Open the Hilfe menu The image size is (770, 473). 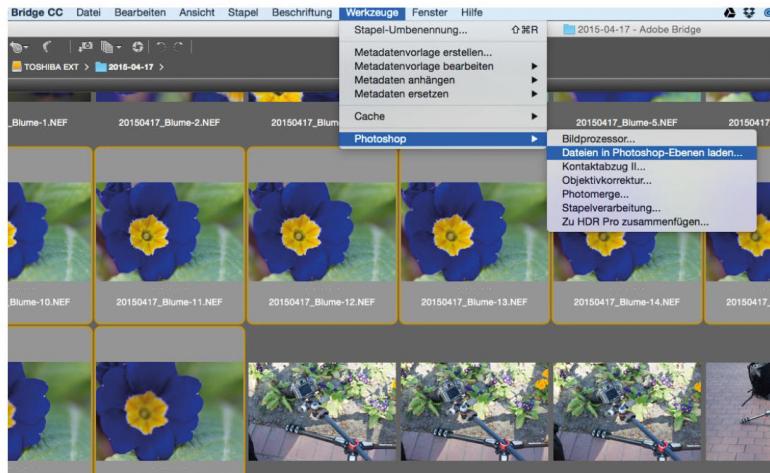471,12
